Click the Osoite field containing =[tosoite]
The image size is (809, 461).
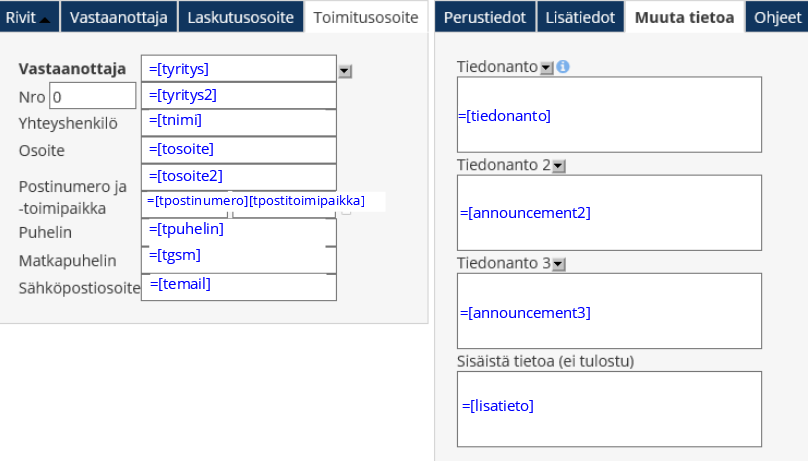tap(238, 150)
